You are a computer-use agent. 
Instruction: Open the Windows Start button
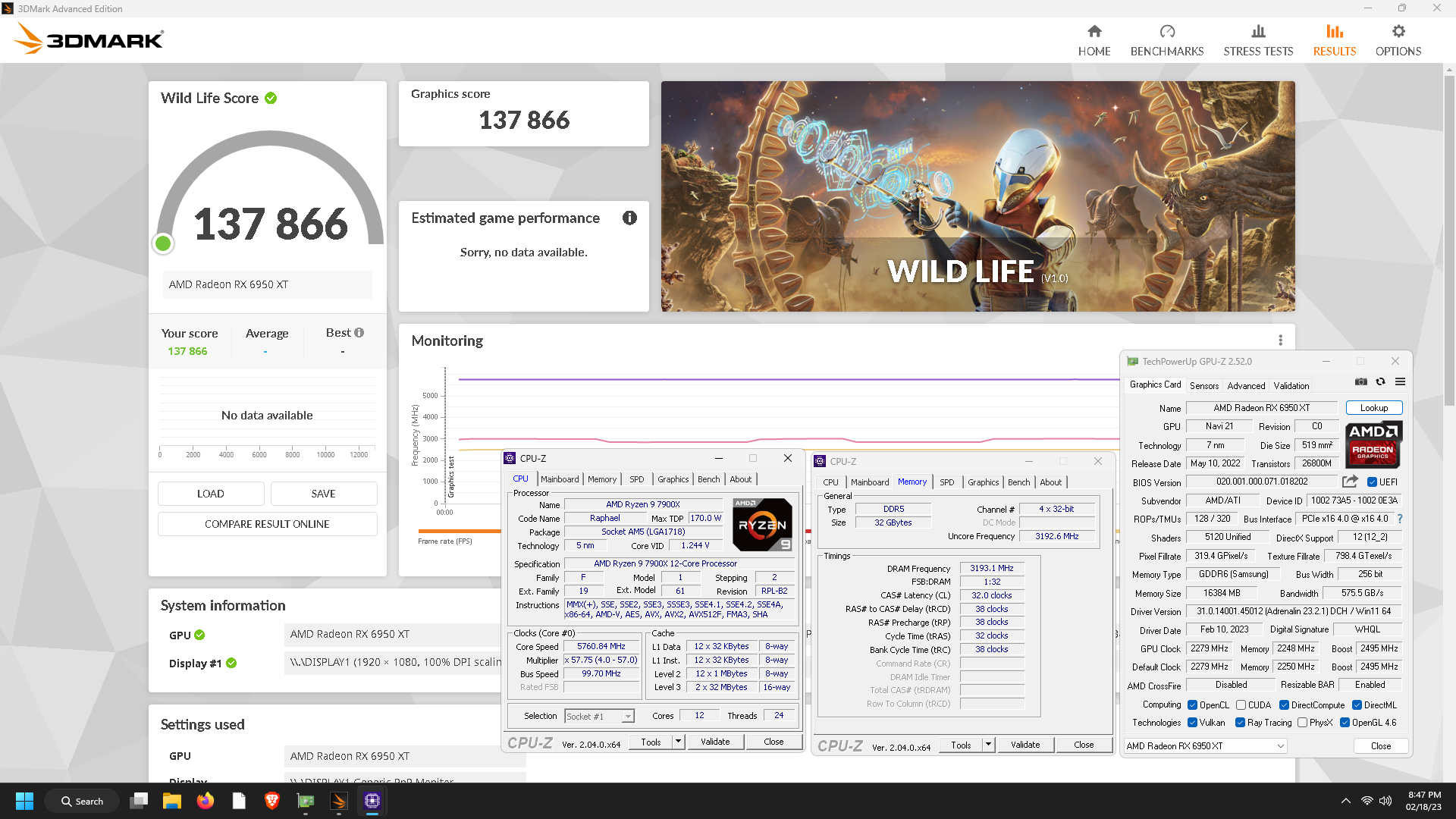point(24,801)
